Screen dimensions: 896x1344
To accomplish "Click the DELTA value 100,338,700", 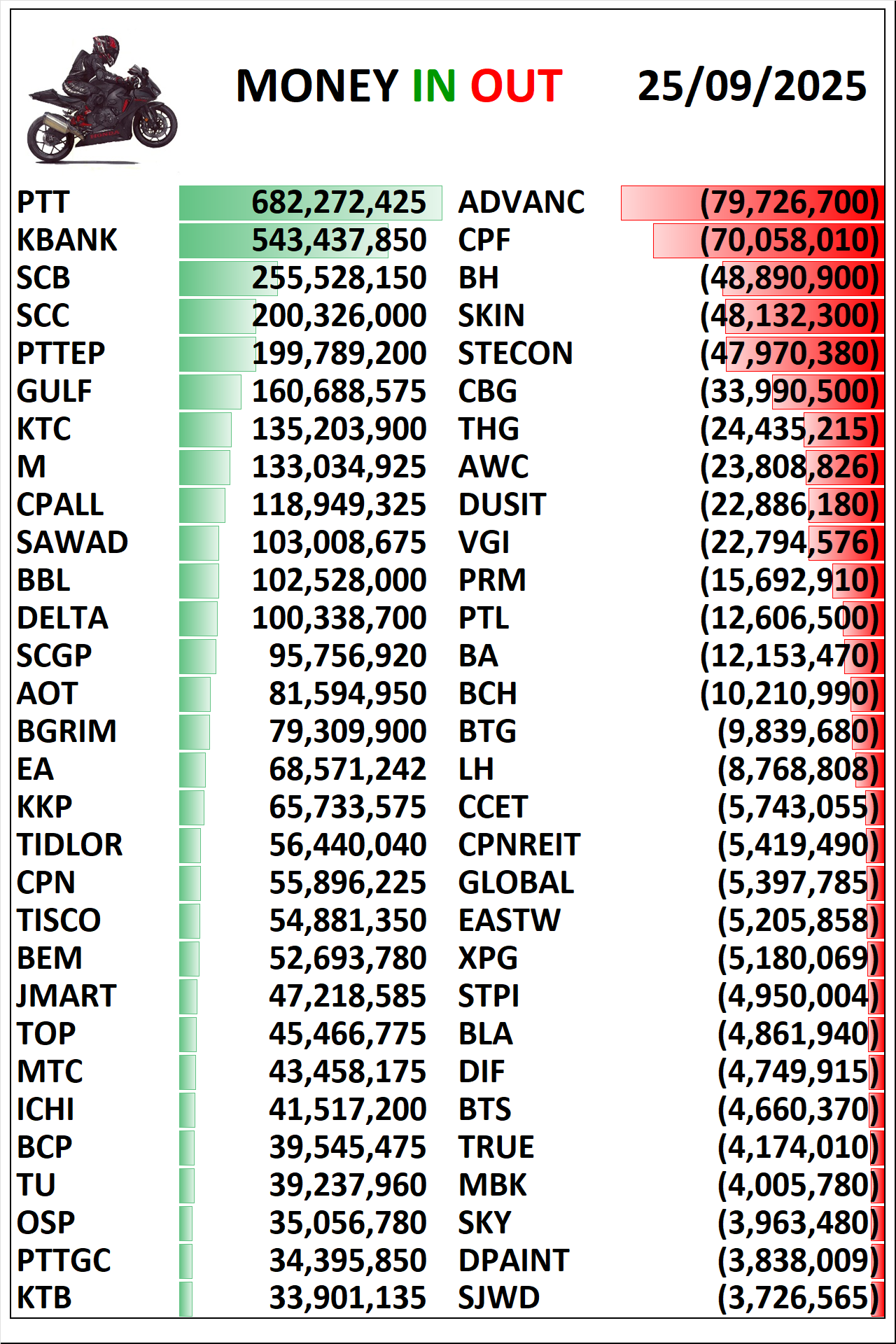I will click(339, 619).
